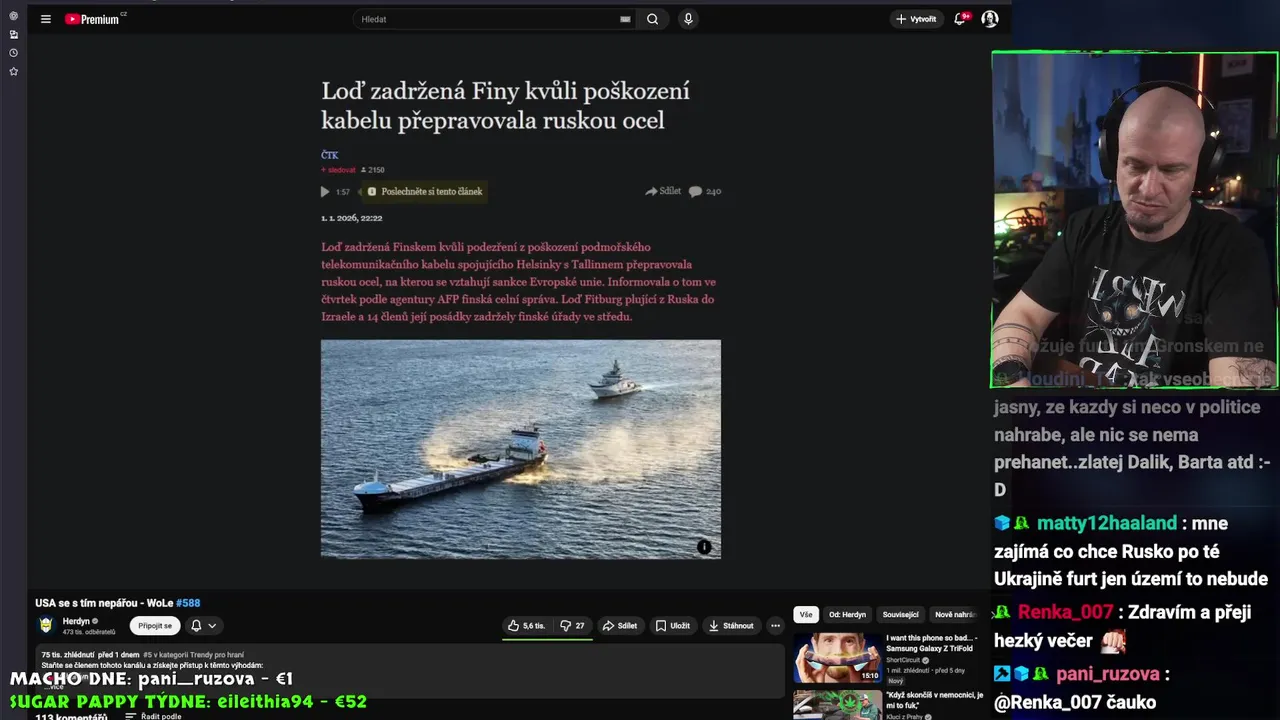The height and width of the screenshot is (720, 1280).
Task: Open the three-dot more actions menu
Action: [x=775, y=626]
